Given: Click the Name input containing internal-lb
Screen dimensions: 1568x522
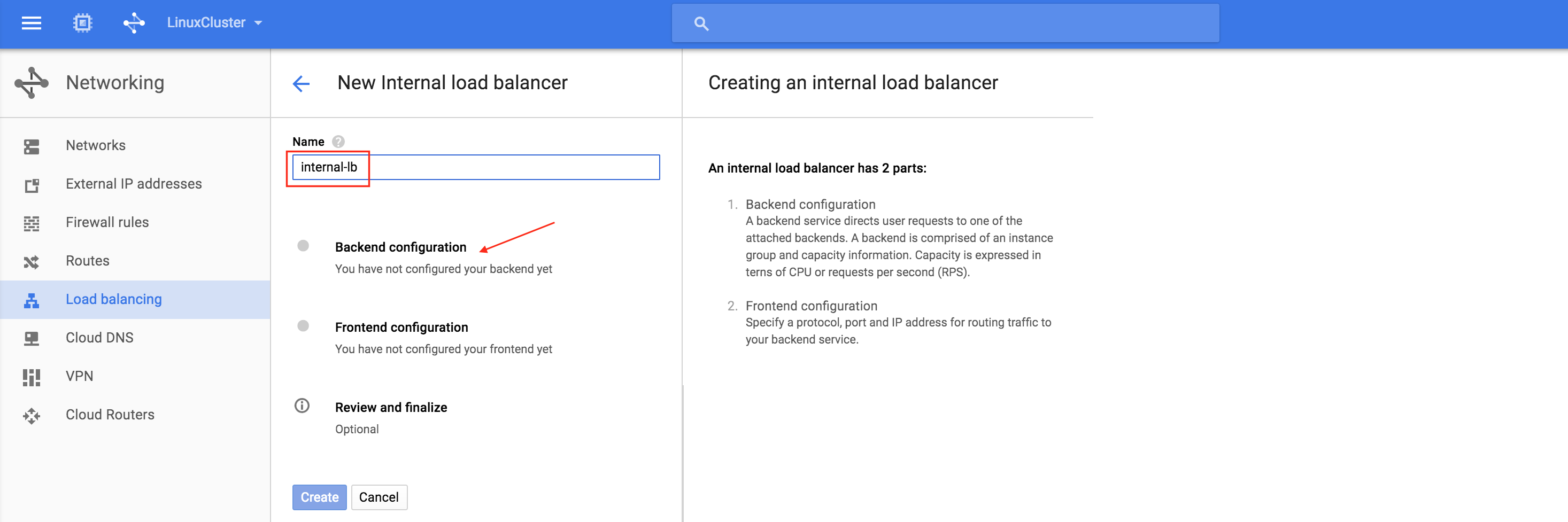Looking at the screenshot, I should coord(476,167).
